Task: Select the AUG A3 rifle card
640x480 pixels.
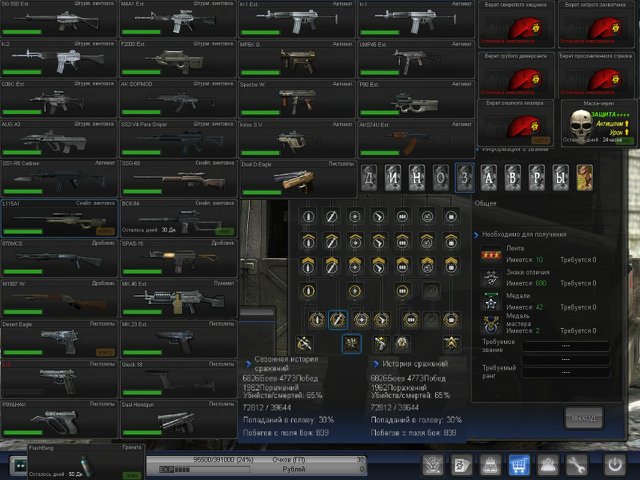Action: (x=59, y=138)
